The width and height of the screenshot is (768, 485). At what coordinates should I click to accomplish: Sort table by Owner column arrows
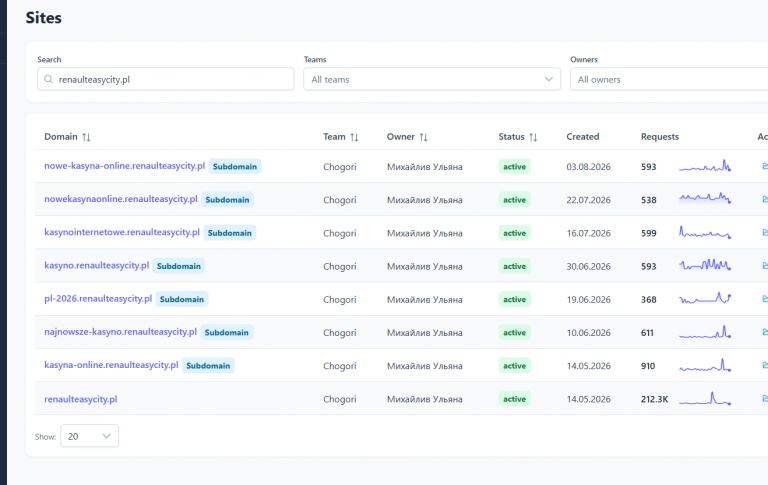(423, 137)
